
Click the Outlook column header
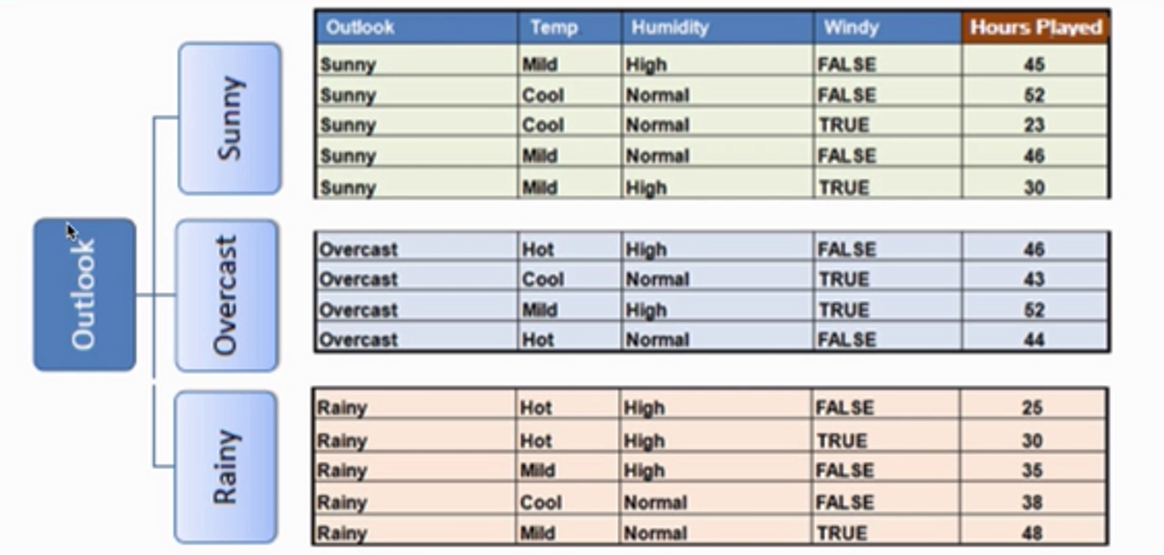tap(360, 27)
